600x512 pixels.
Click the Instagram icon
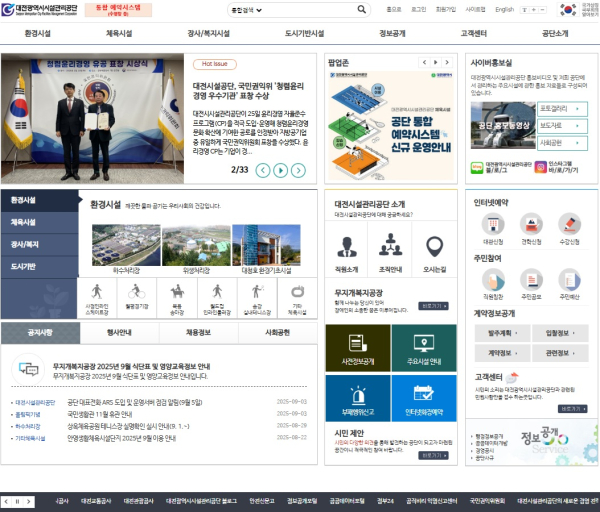(540, 168)
